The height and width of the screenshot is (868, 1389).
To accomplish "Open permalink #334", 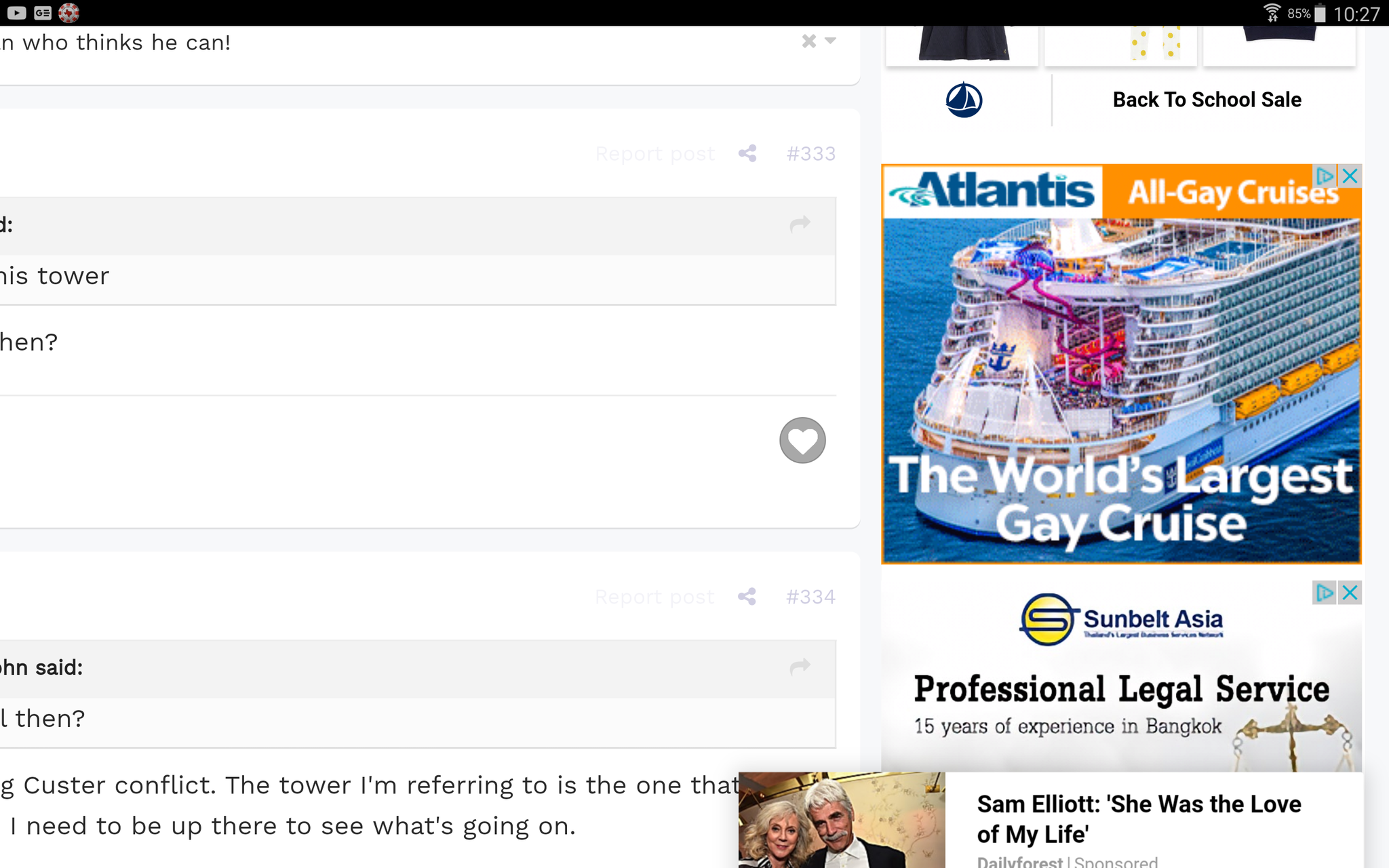I will coord(811,597).
